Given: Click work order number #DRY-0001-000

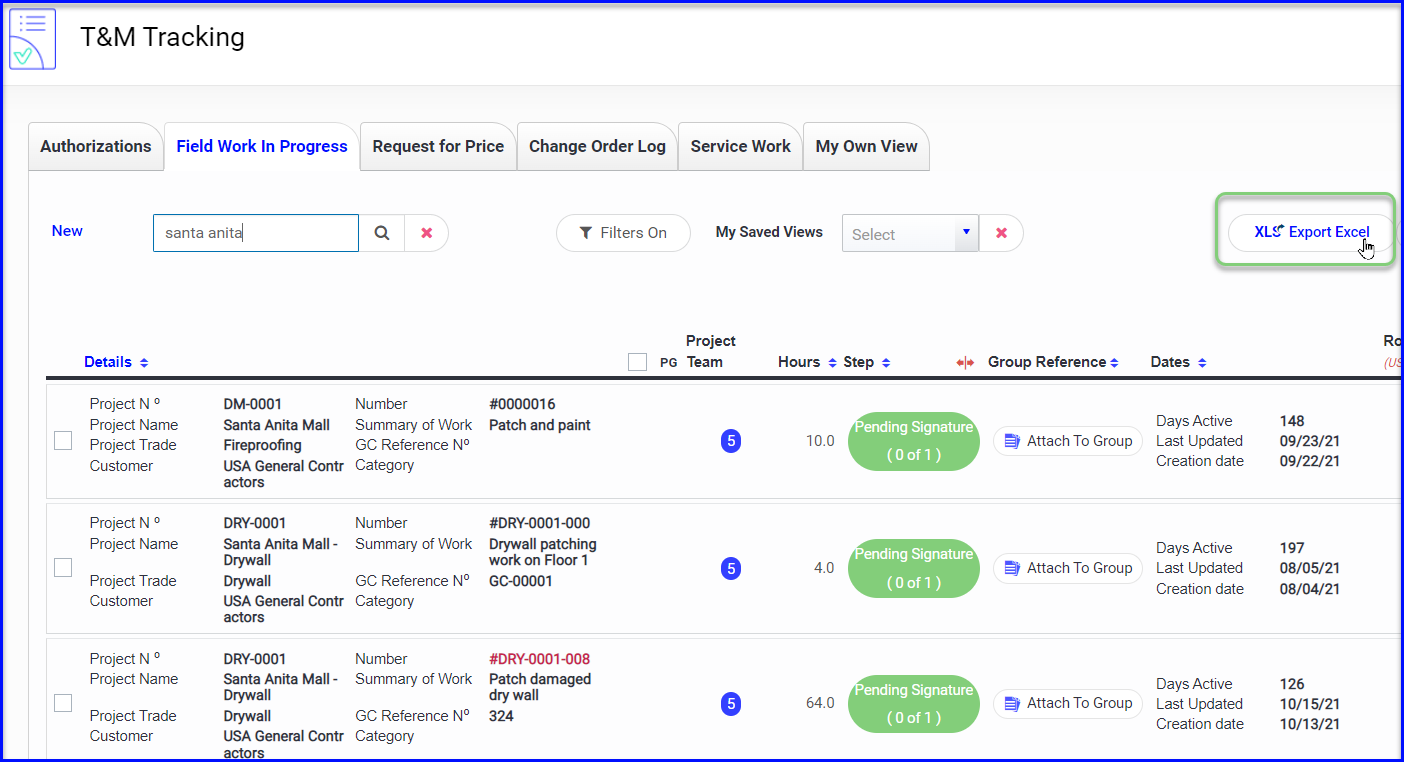Looking at the screenshot, I should point(539,523).
